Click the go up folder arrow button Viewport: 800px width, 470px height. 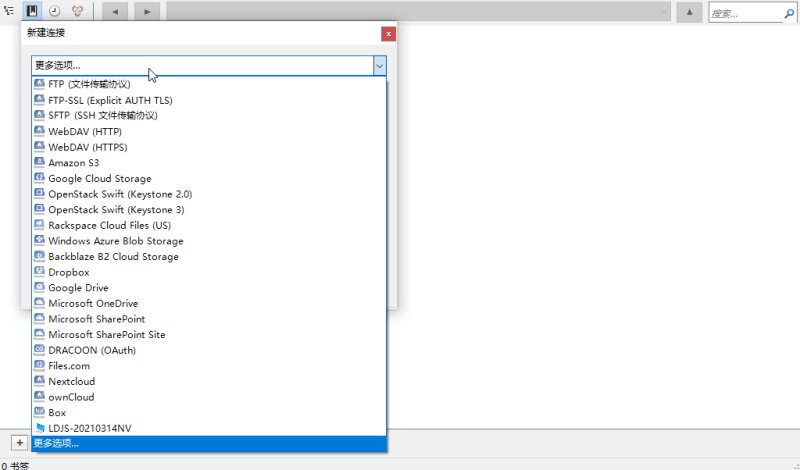point(689,12)
